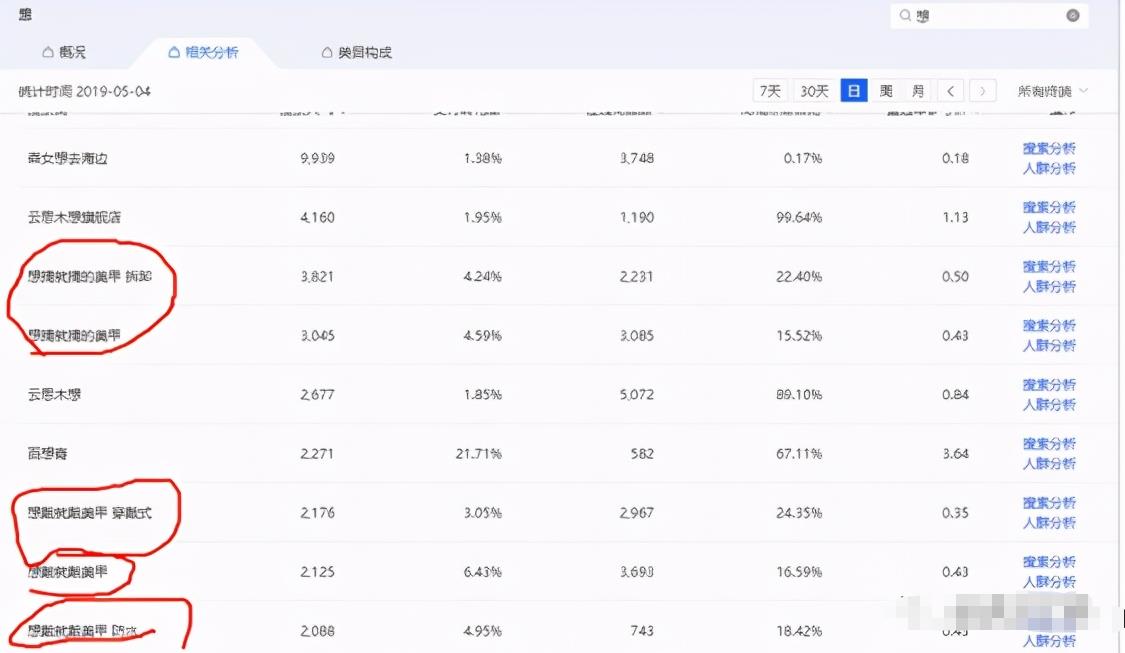Choose the 日 daily period button
Screen dimensions: 1125x653
854,91
